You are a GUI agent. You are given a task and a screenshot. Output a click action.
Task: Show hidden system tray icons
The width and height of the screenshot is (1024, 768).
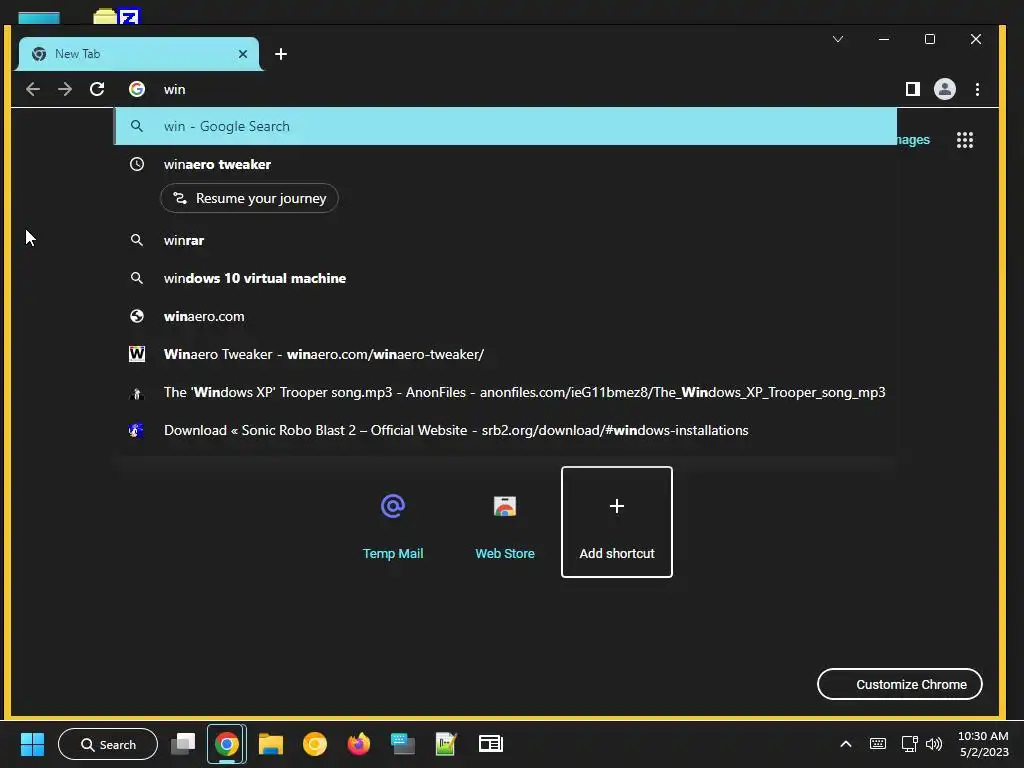pos(845,744)
